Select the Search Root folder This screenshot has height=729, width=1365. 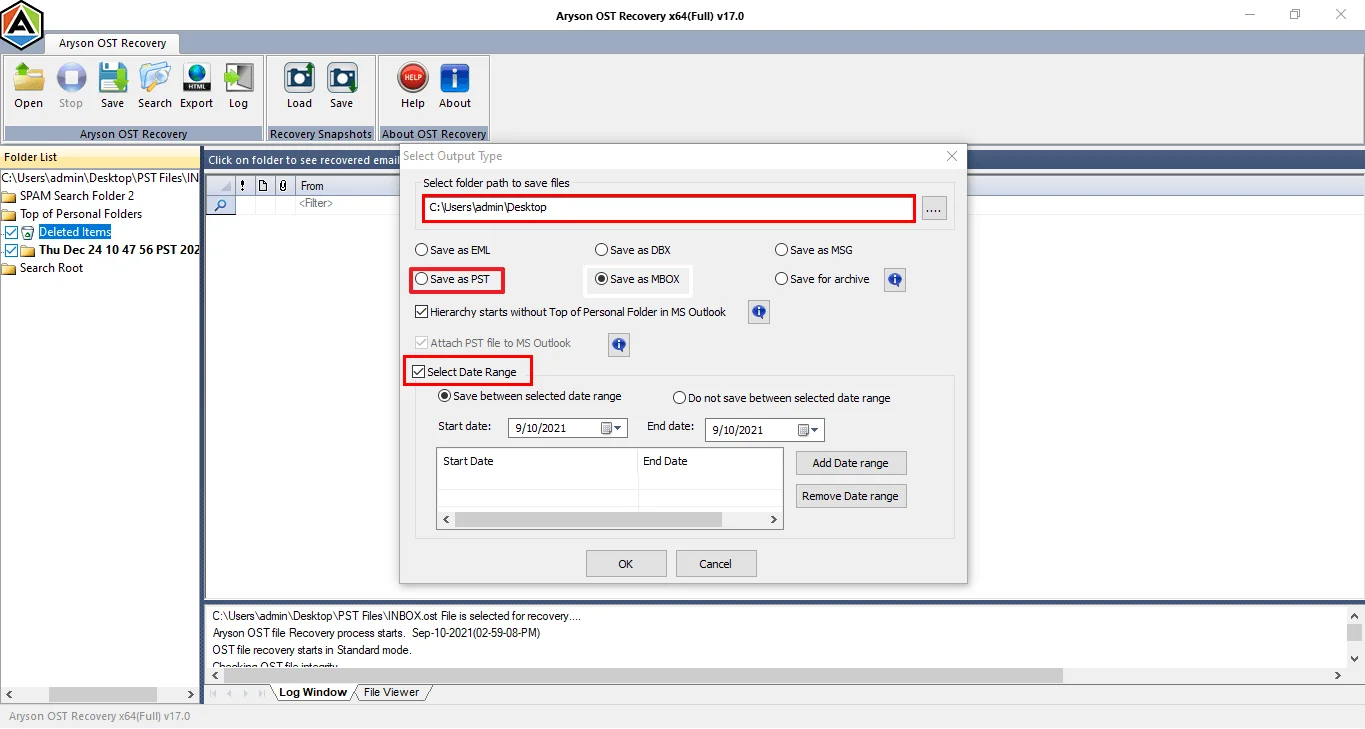pyautogui.click(x=52, y=268)
